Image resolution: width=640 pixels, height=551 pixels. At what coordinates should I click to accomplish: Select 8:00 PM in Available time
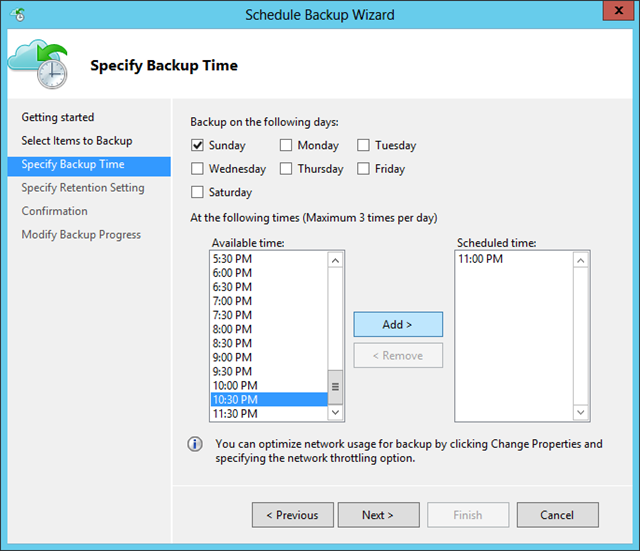tap(269, 329)
